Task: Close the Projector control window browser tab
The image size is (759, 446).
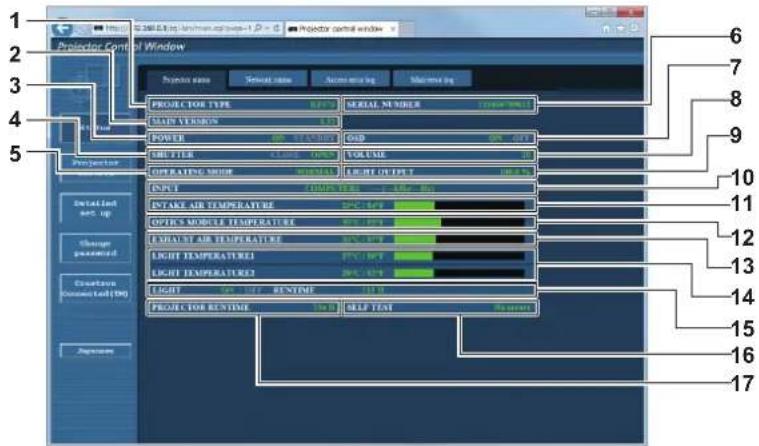Action: click(393, 29)
